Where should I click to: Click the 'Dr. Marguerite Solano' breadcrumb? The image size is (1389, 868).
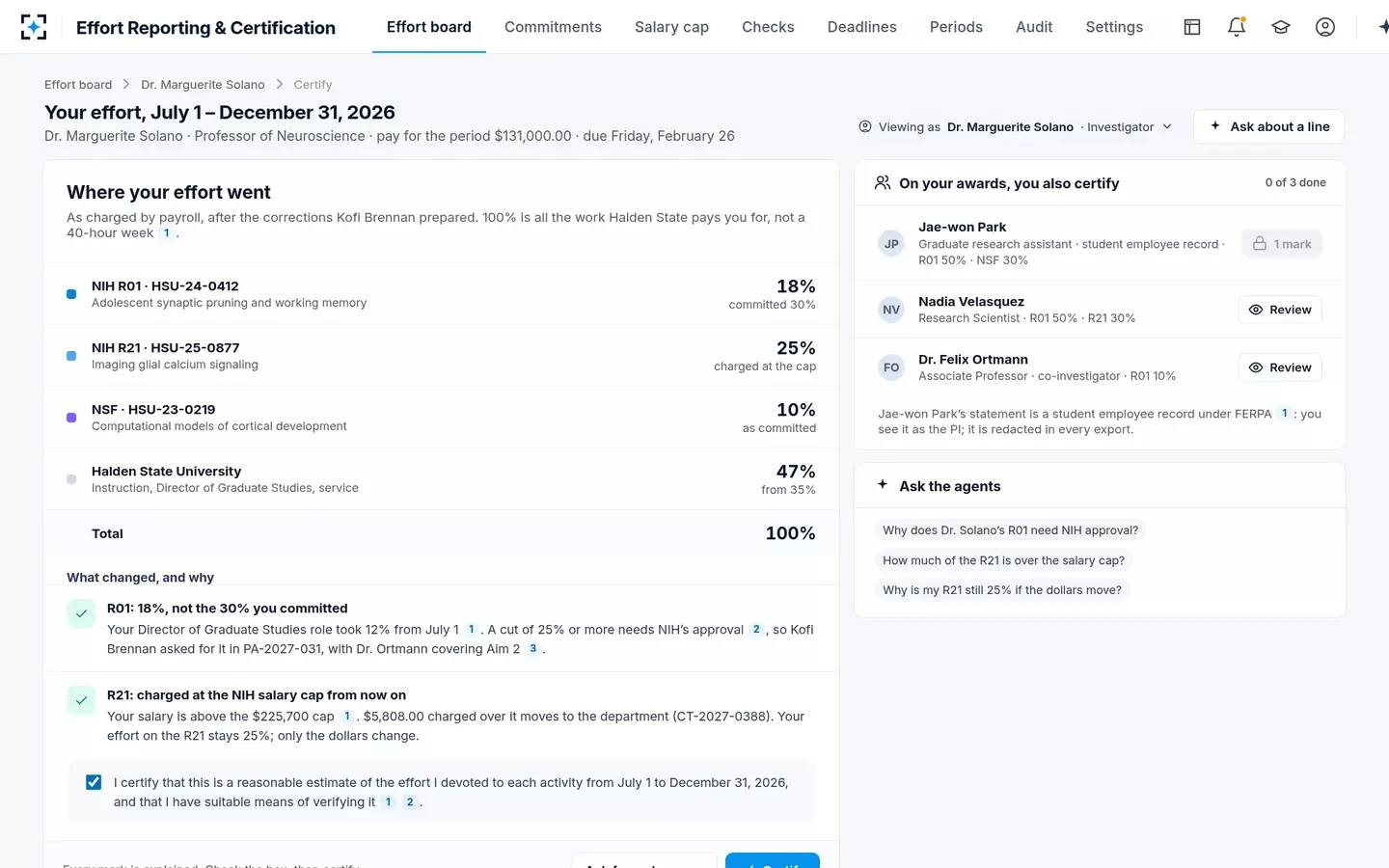point(203,85)
